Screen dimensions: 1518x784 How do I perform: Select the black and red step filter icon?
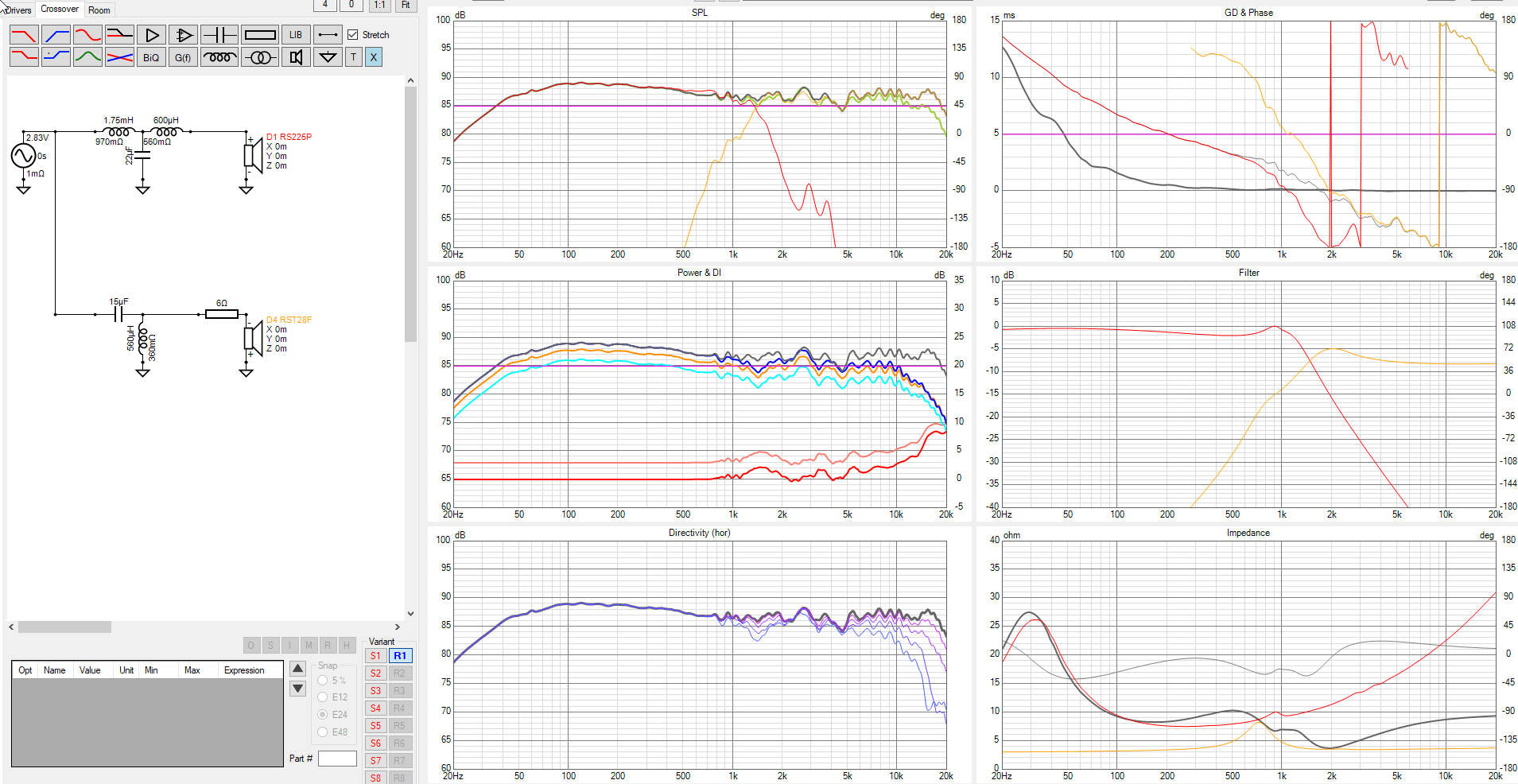point(119,35)
